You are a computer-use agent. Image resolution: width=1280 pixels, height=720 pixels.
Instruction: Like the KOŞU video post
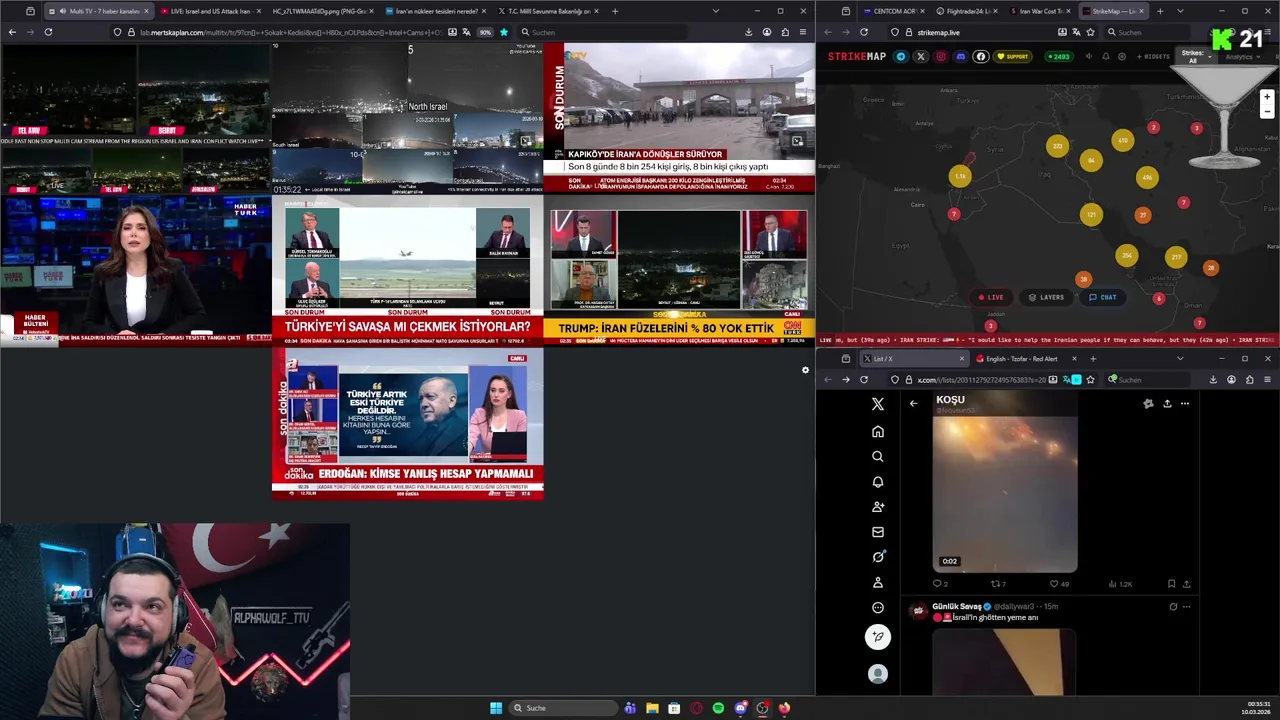(x=1054, y=584)
